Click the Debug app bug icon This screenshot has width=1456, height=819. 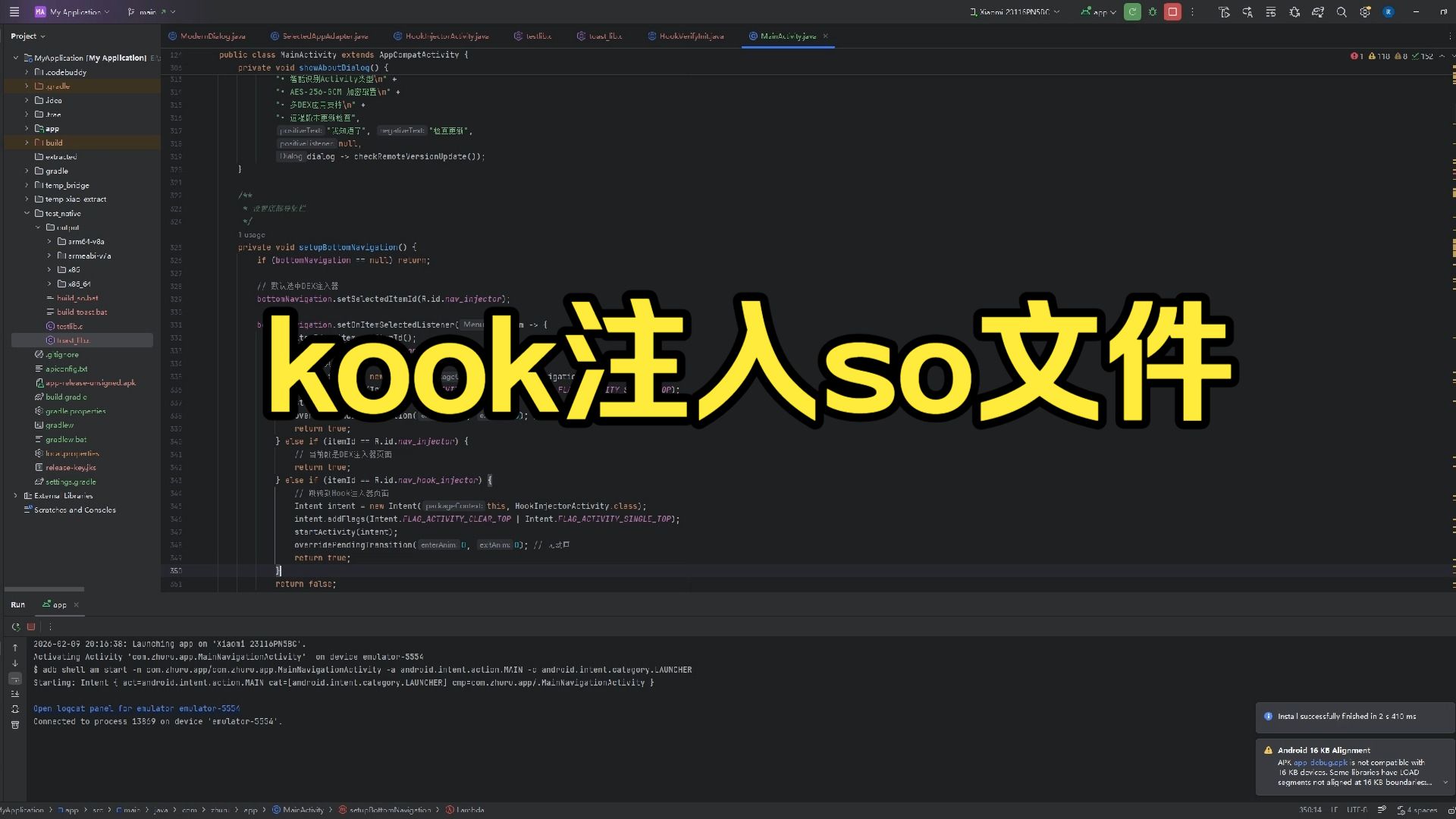click(1153, 12)
